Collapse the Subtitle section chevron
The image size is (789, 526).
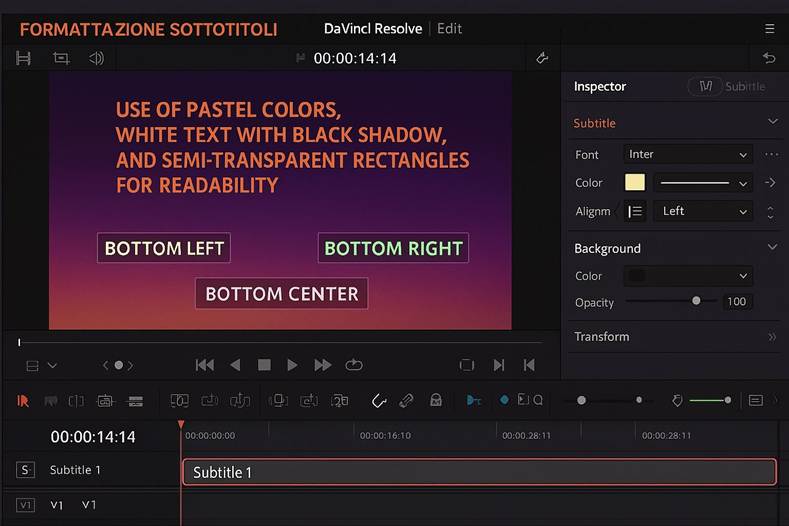click(772, 122)
